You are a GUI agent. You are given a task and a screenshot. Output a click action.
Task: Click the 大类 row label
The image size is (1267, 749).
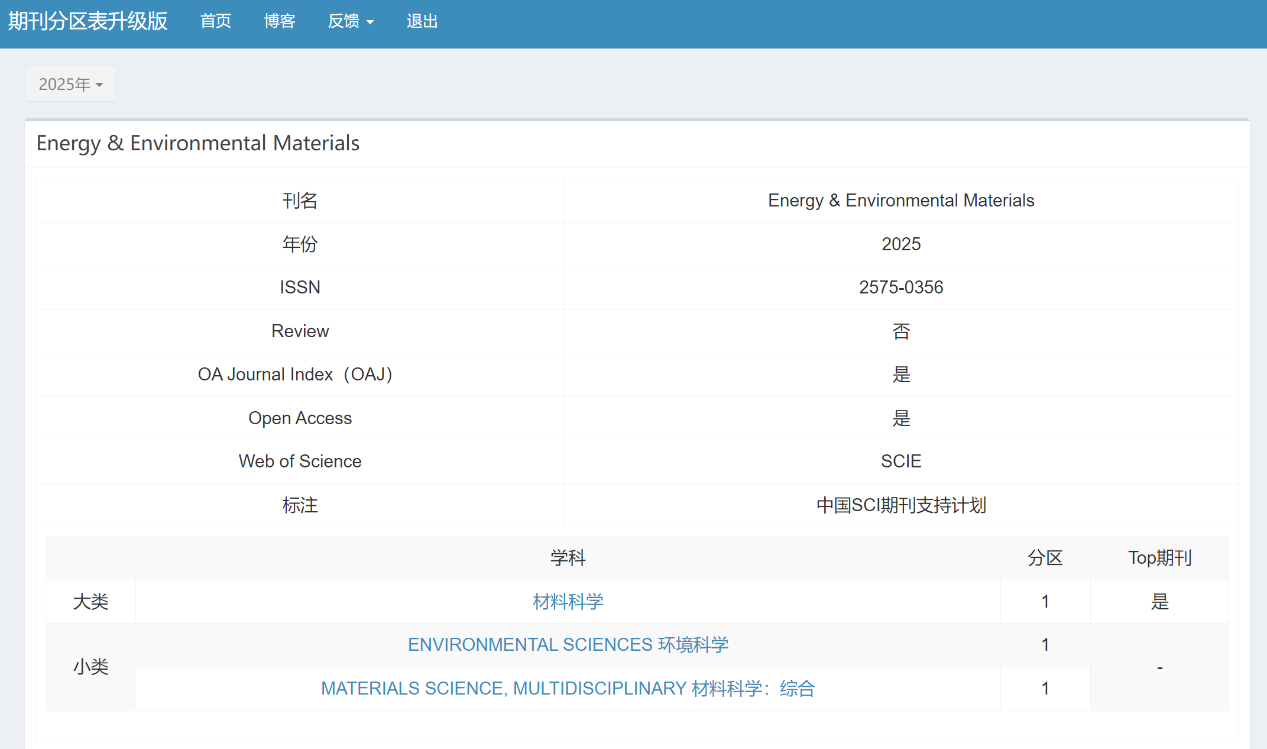click(91, 602)
